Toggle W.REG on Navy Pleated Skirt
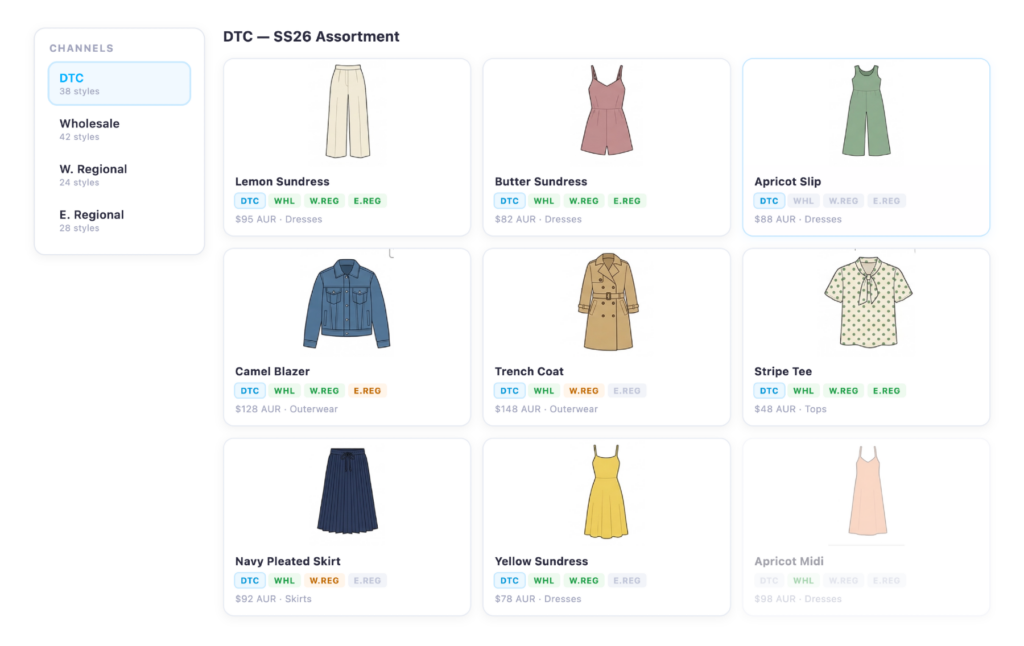This screenshot has height=646, width=1024. (x=323, y=580)
